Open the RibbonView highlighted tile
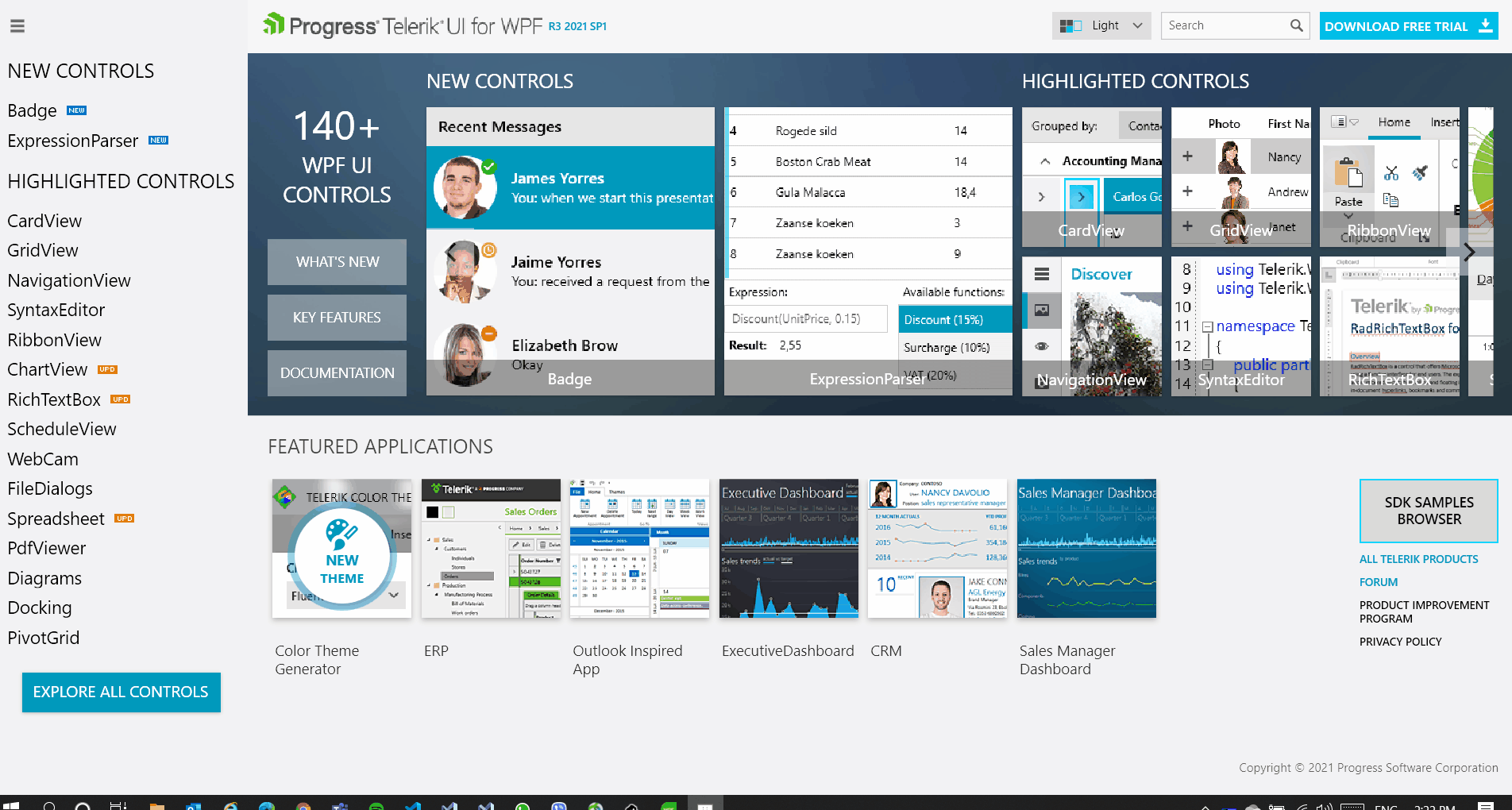This screenshot has width=1512, height=810. tap(1389, 177)
